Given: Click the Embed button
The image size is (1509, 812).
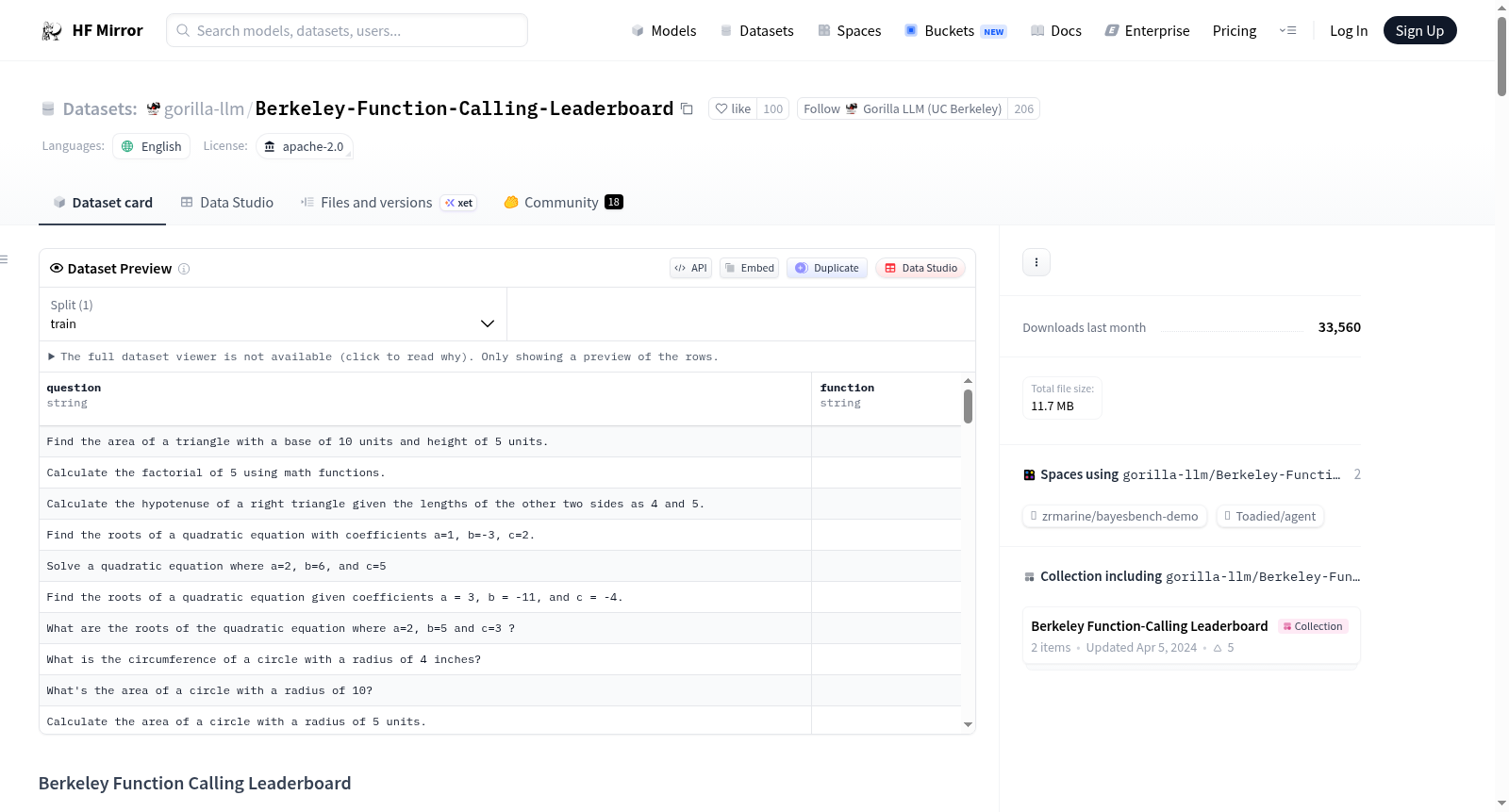Looking at the screenshot, I should coord(750,269).
